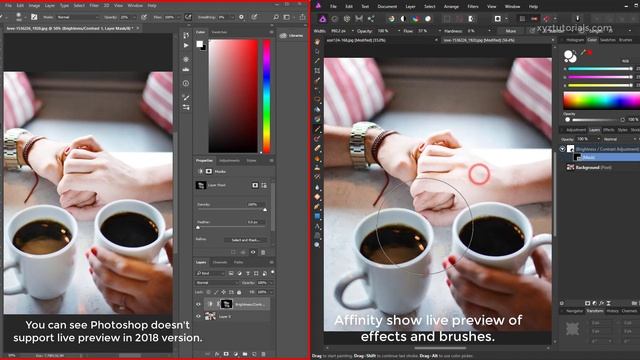Switch to Affinity Photo persona
The width and height of the screenshot is (640, 360).
(322, 19)
